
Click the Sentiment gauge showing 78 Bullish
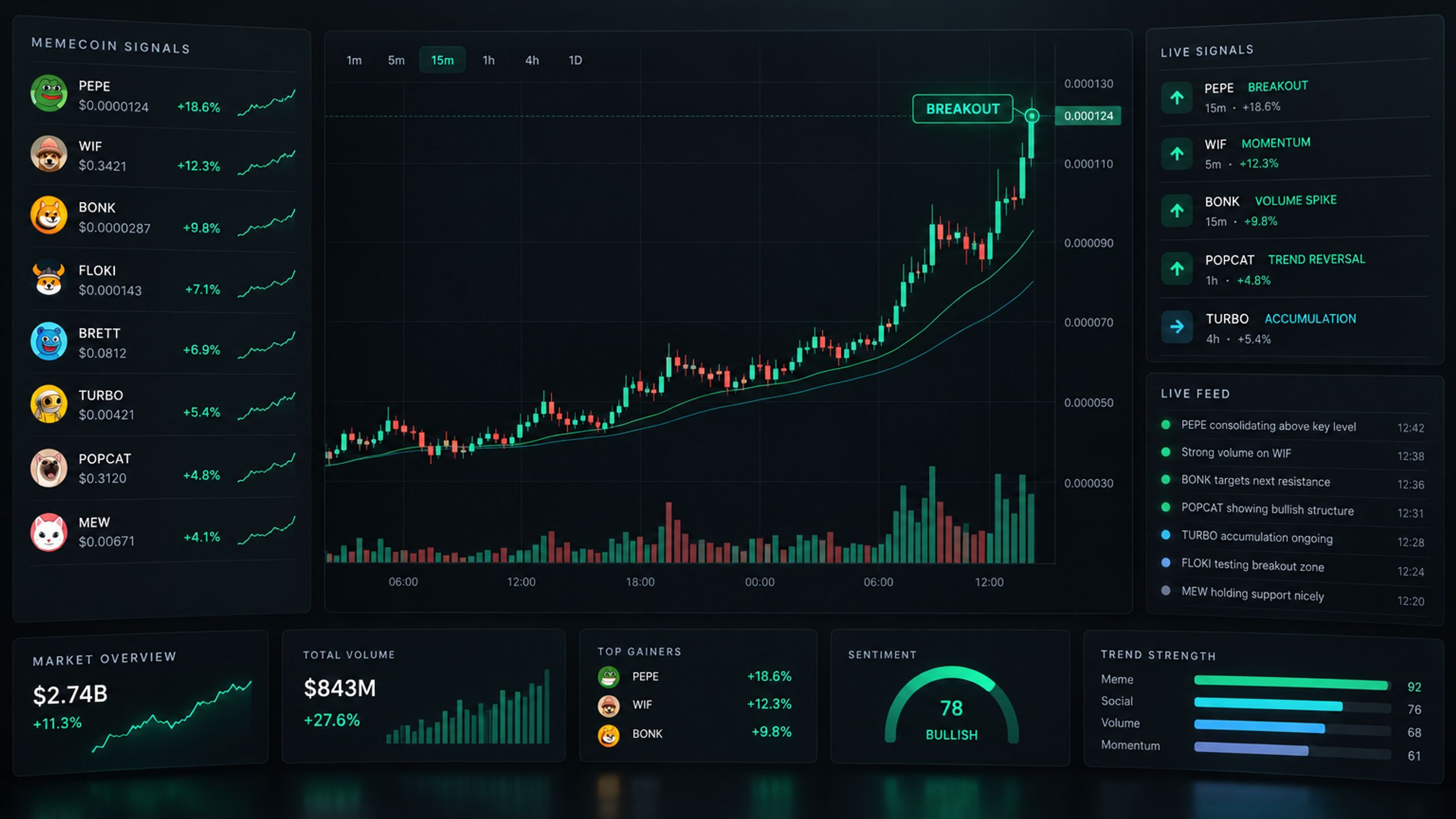click(952, 705)
